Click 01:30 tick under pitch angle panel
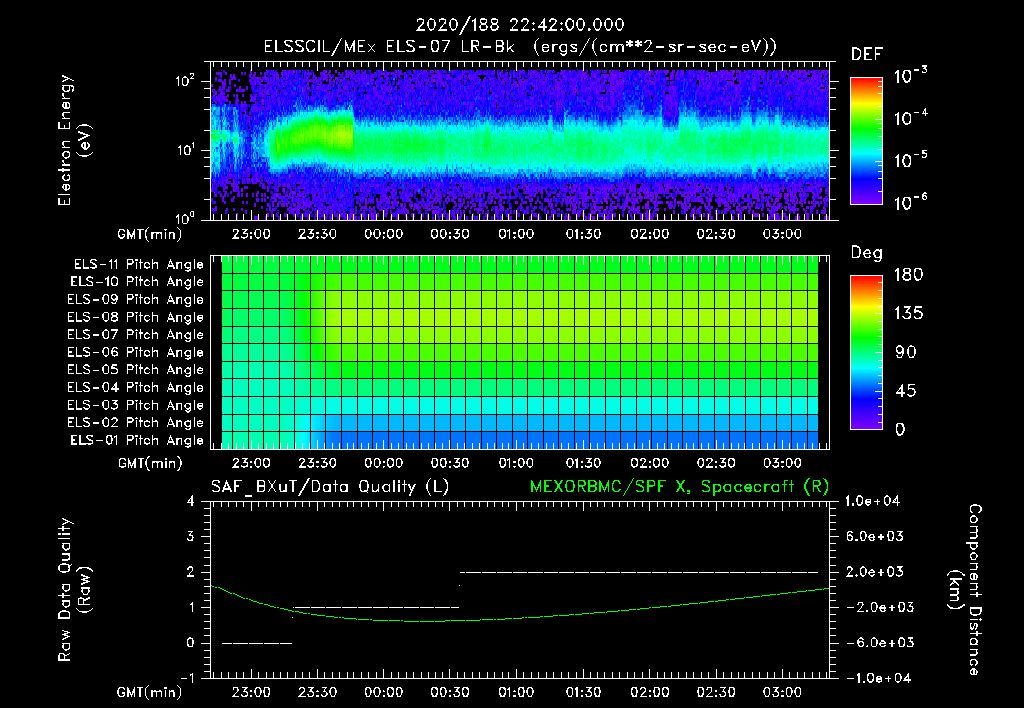 583,463
